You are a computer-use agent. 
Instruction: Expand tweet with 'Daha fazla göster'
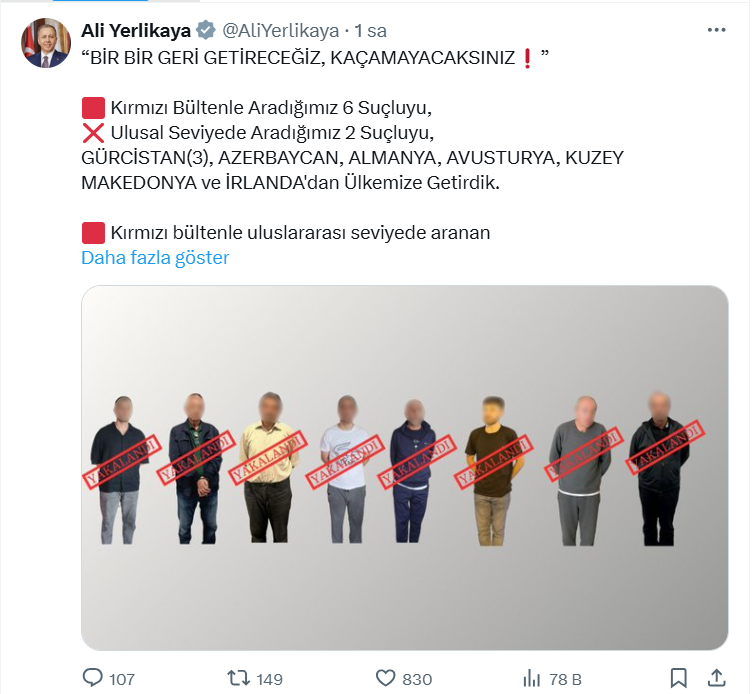tap(155, 258)
